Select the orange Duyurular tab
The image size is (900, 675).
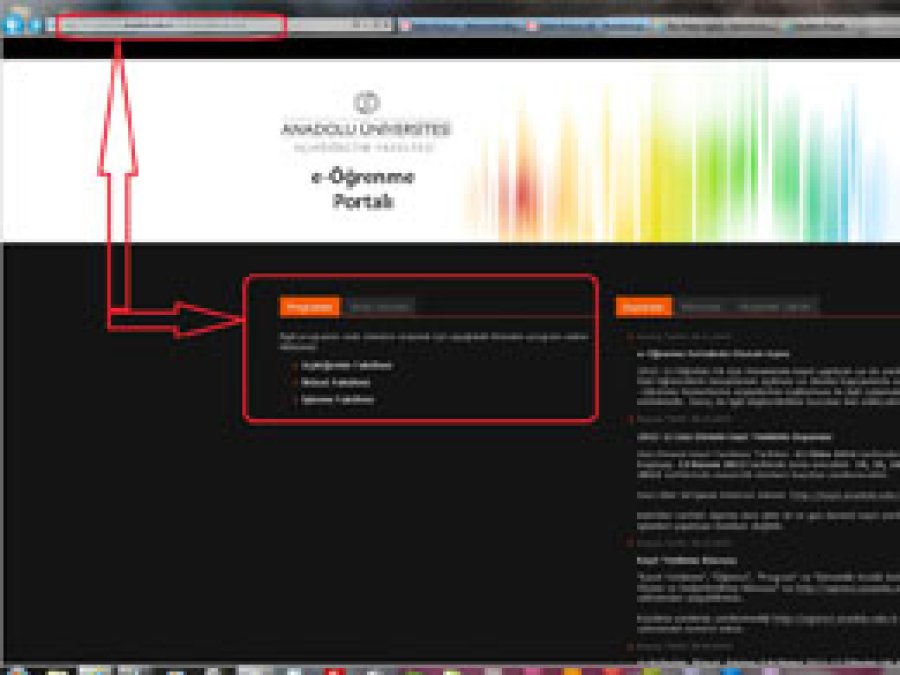click(643, 307)
